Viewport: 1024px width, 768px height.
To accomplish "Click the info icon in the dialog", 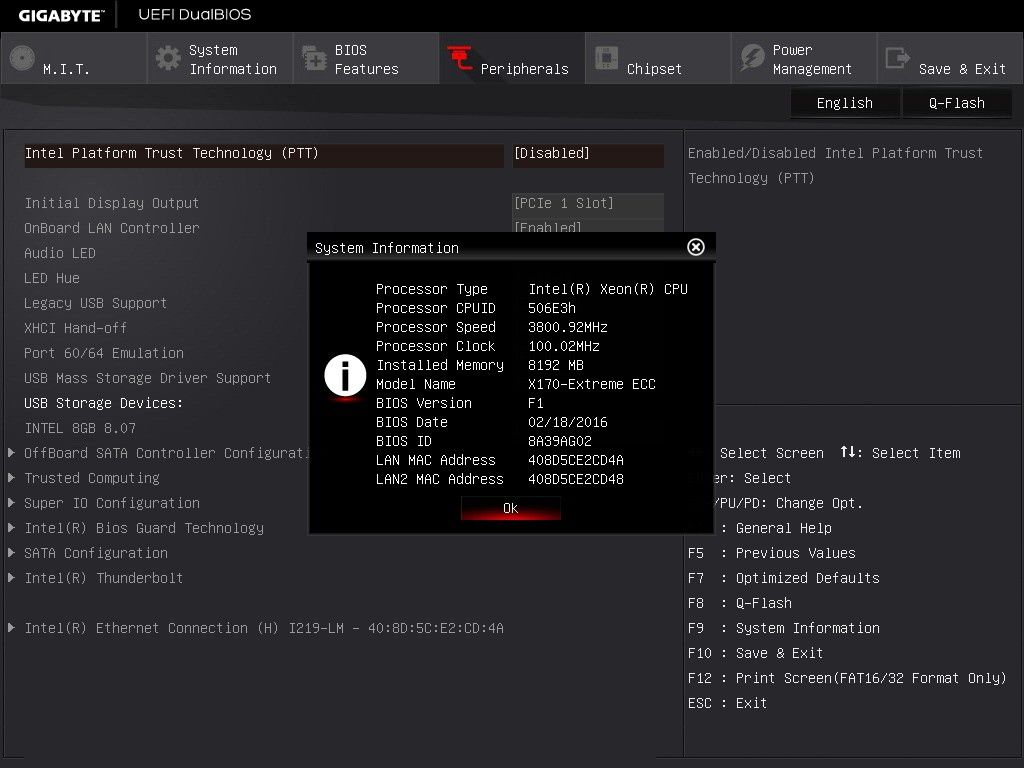I will click(x=345, y=376).
